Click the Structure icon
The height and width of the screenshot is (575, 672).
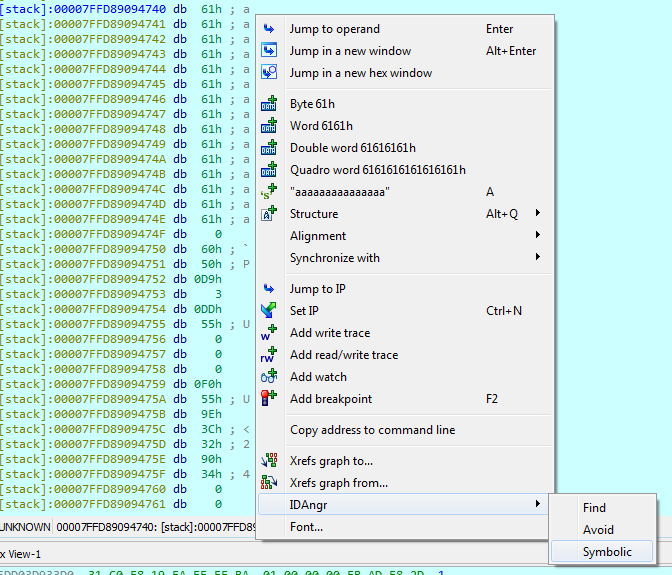click(x=269, y=213)
